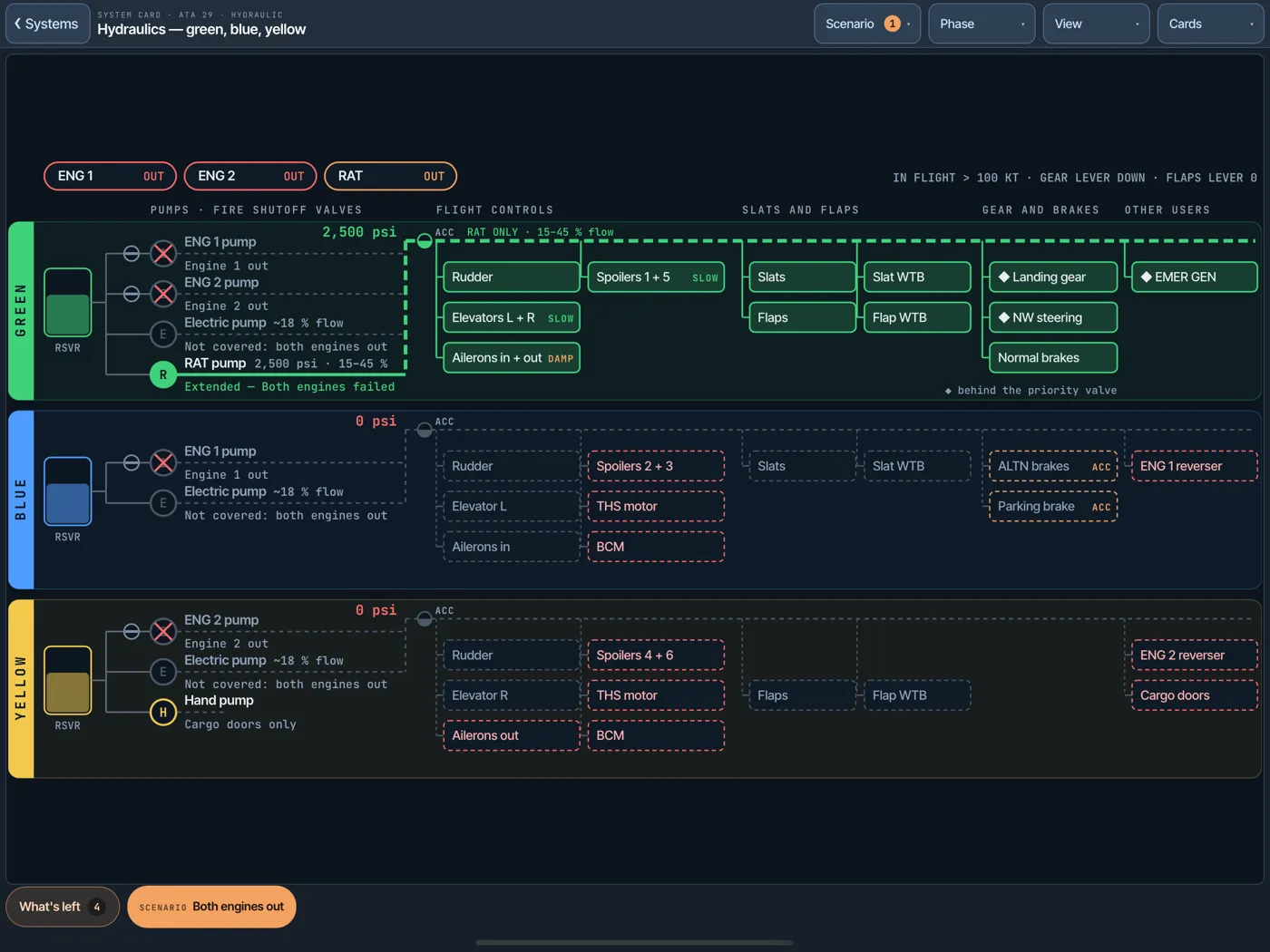Select the yellow system accumulator icon

point(424,619)
